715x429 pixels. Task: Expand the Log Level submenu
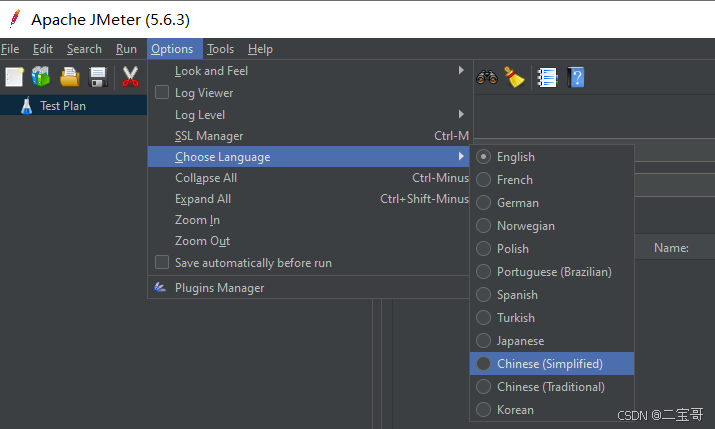click(x=309, y=114)
